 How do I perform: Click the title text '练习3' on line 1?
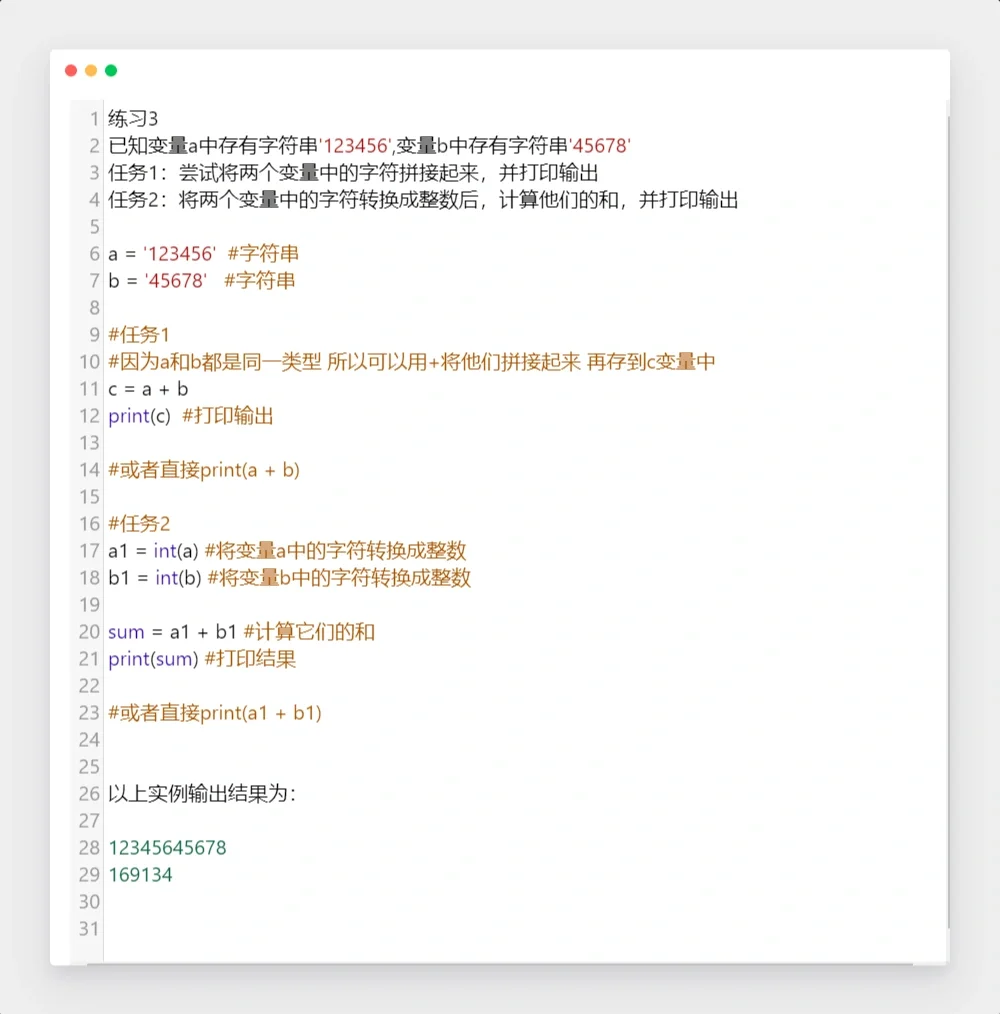133,118
